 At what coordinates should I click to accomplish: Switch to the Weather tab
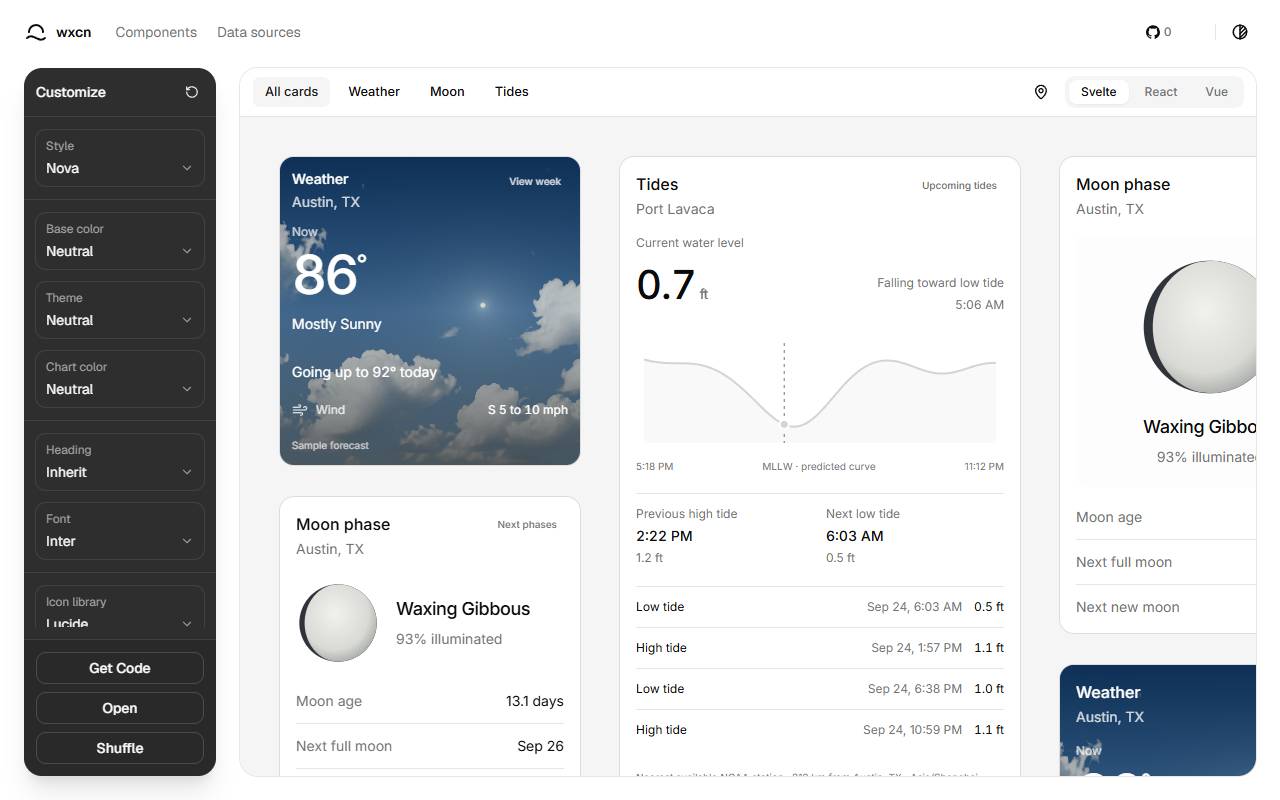pyautogui.click(x=374, y=92)
